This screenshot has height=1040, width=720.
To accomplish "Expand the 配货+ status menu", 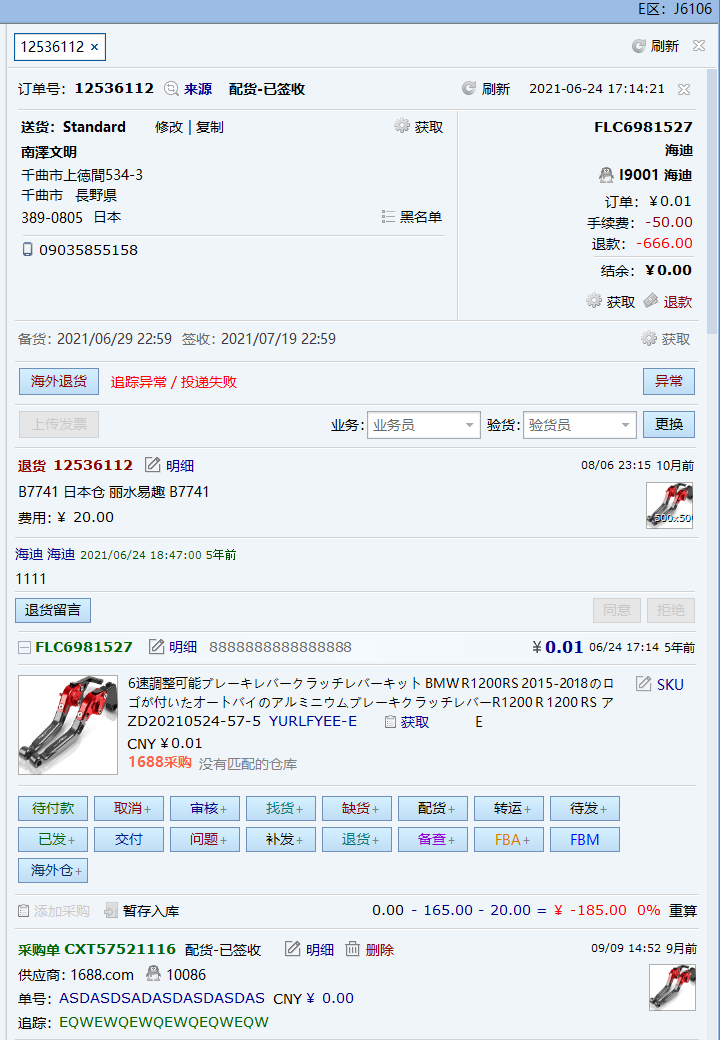I will pyautogui.click(x=433, y=809).
